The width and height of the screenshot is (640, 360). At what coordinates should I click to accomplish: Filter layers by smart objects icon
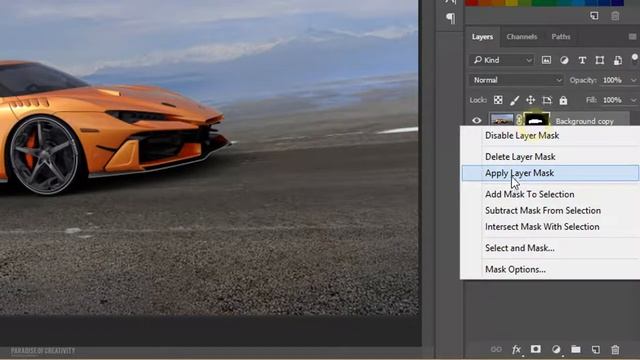pyautogui.click(x=618, y=60)
